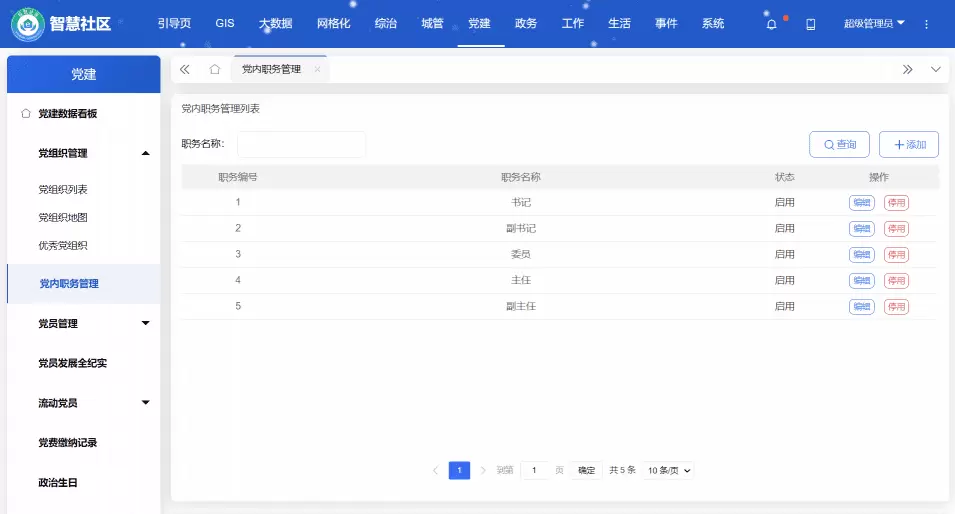This screenshot has height=514, width=955.
Task: Open the 超级管理员 user dropdown
Action: 873,23
